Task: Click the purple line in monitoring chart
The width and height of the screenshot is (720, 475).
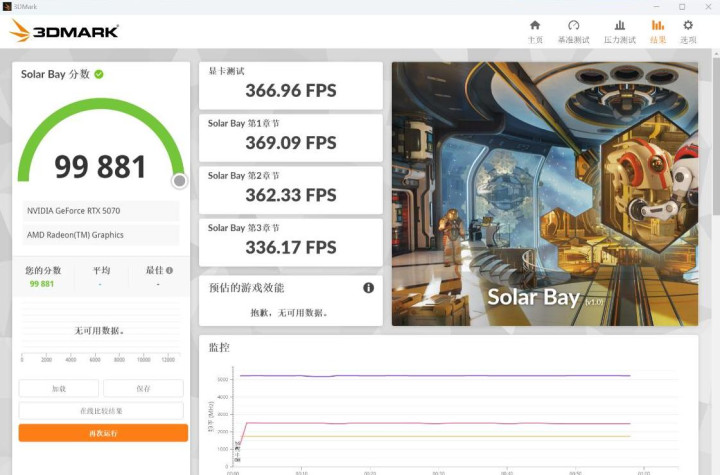Action: click(435, 375)
